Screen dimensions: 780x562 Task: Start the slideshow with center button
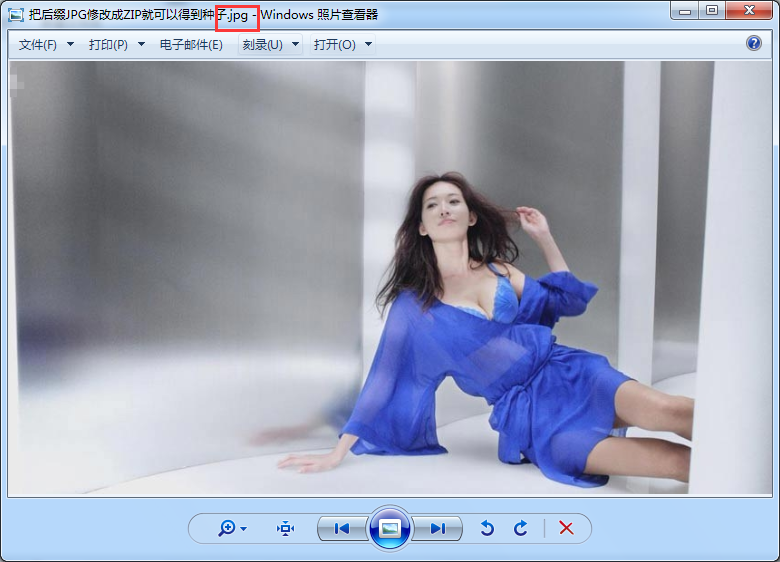coord(390,528)
